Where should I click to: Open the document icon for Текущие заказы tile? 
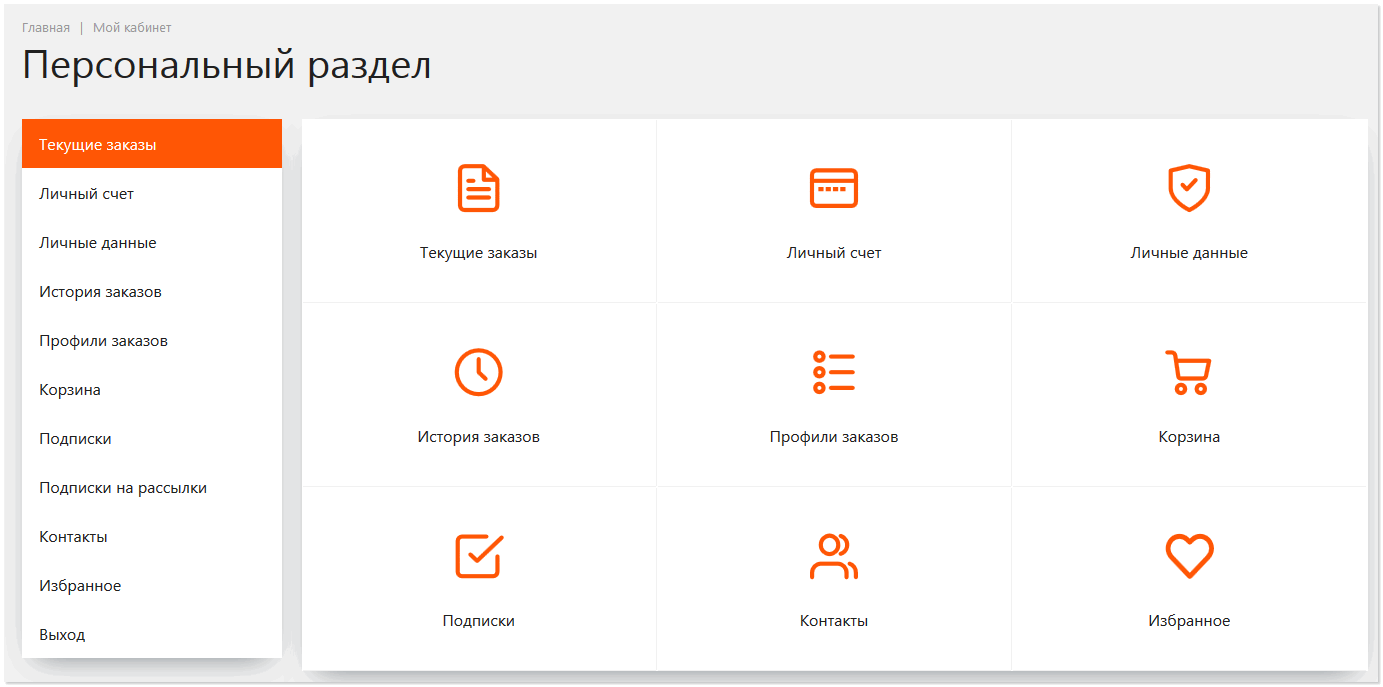pos(478,188)
